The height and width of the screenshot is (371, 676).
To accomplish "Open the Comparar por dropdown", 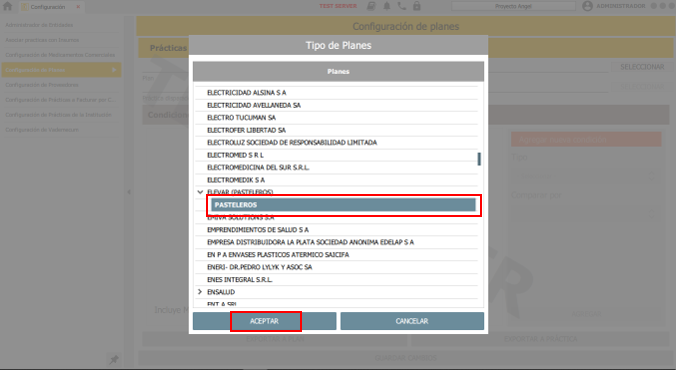I will click(586, 214).
